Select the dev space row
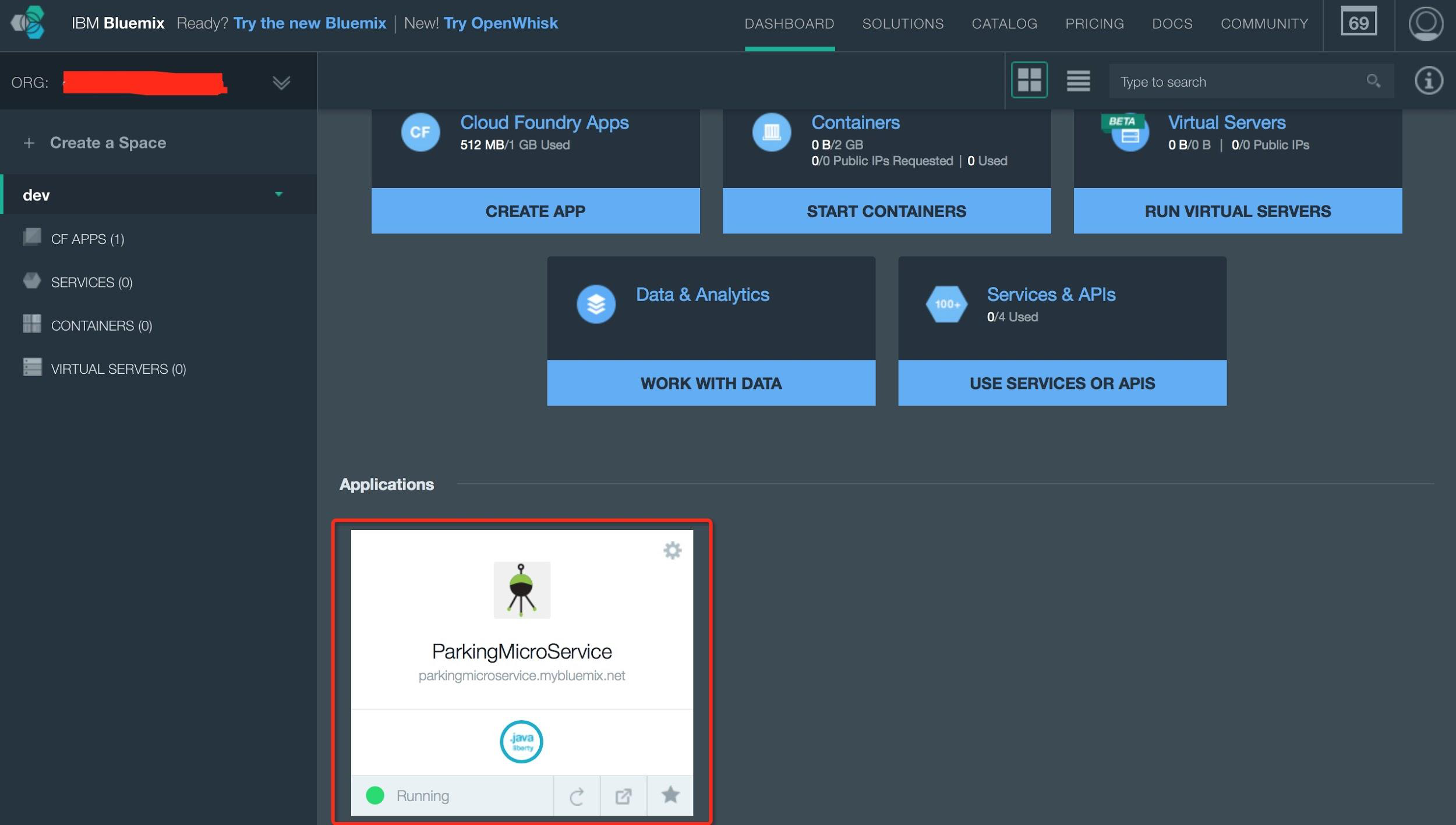Image resolution: width=1456 pixels, height=825 pixels. click(158, 194)
